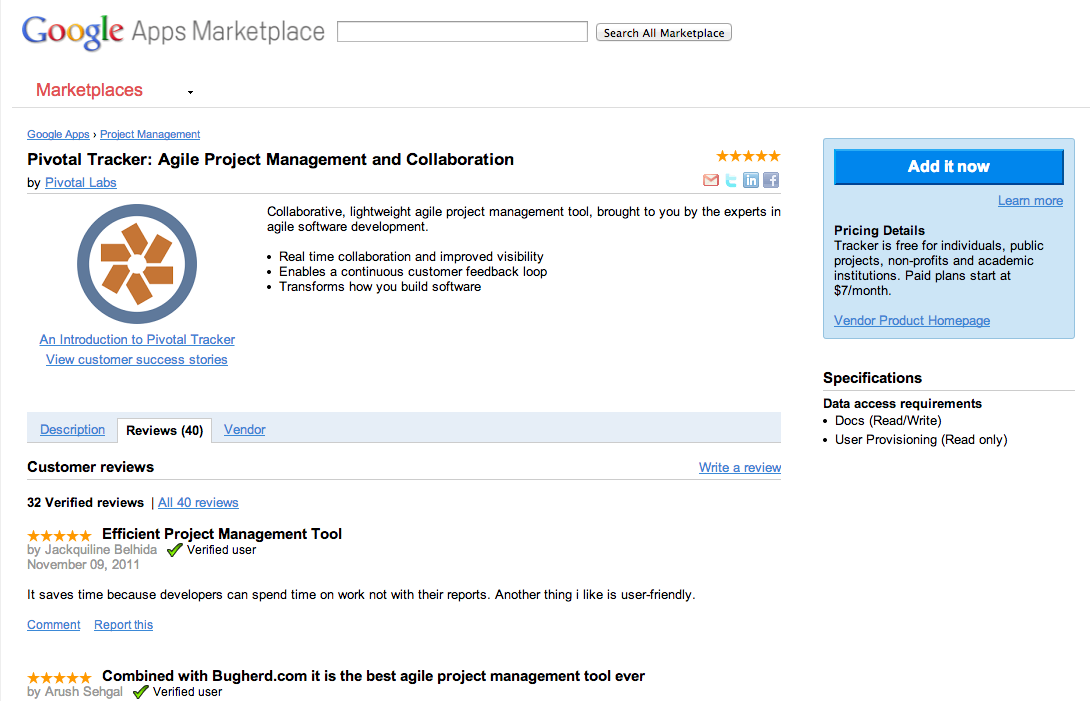Go to Project Management breadcrumb
The image size is (1090, 701).
(x=150, y=134)
